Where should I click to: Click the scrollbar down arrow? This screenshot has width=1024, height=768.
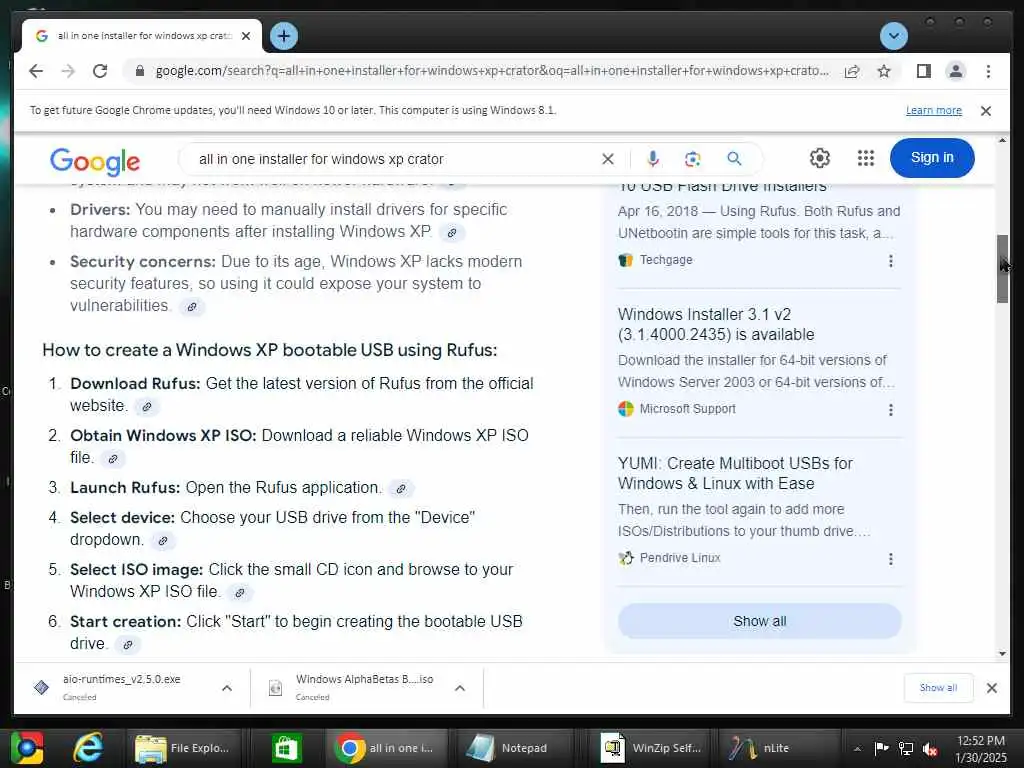[x=1002, y=654]
